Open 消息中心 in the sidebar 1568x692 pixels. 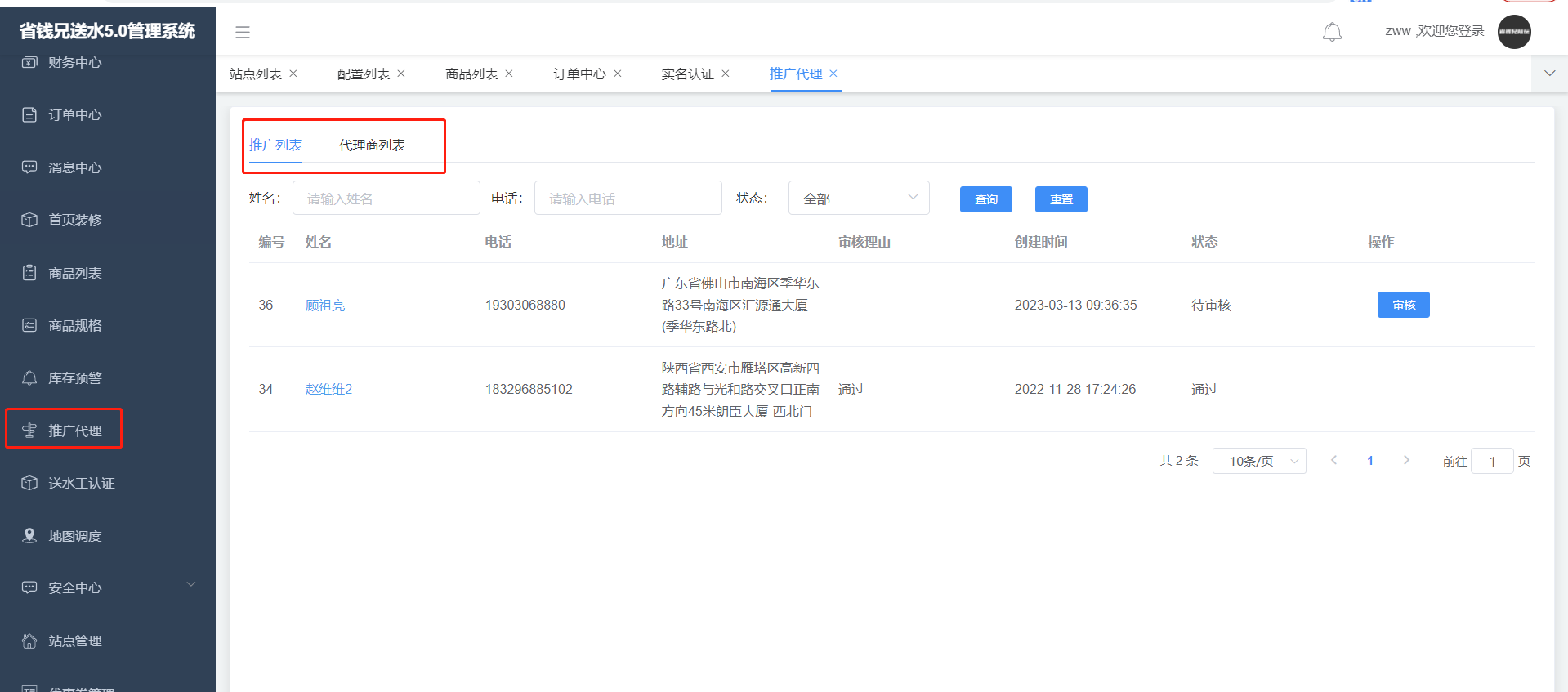click(74, 167)
